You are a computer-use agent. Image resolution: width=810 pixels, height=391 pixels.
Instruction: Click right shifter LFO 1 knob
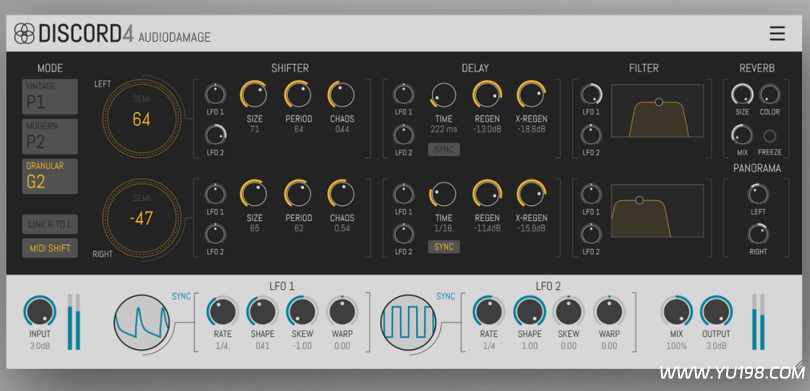[x=215, y=194]
